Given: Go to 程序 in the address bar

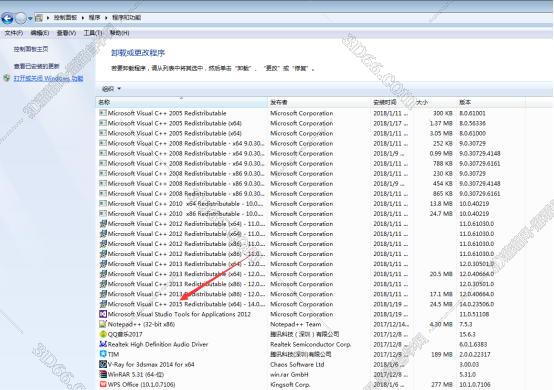Looking at the screenshot, I should 94,18.
